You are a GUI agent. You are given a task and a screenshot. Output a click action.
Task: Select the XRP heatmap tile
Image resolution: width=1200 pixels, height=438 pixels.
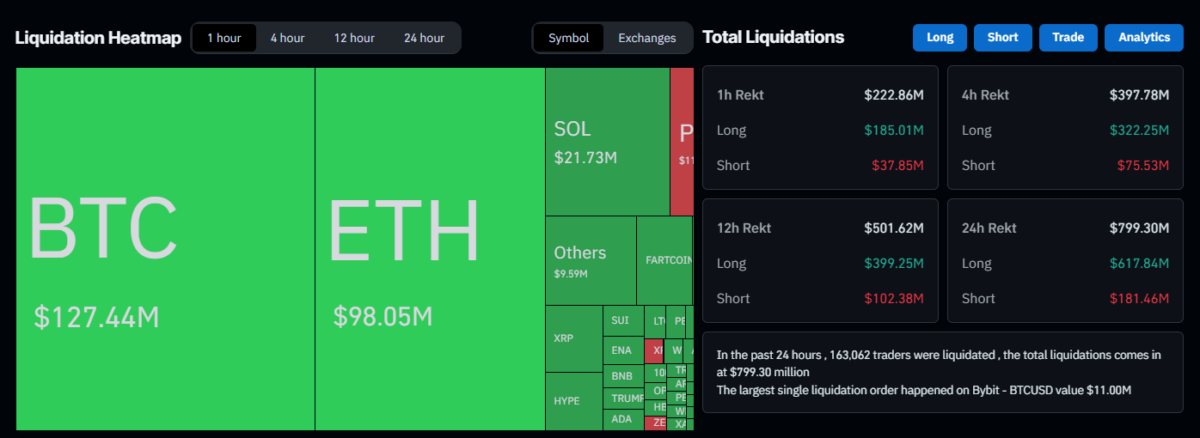click(x=573, y=338)
